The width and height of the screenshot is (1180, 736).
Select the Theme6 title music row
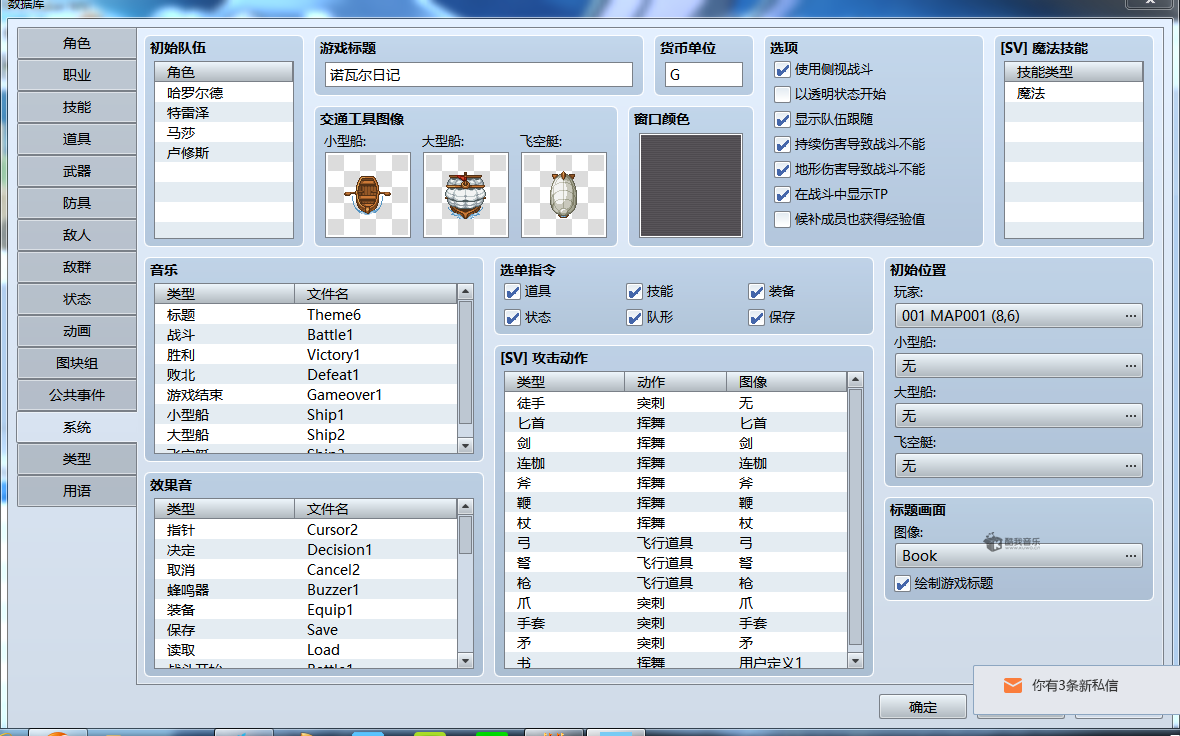point(306,315)
